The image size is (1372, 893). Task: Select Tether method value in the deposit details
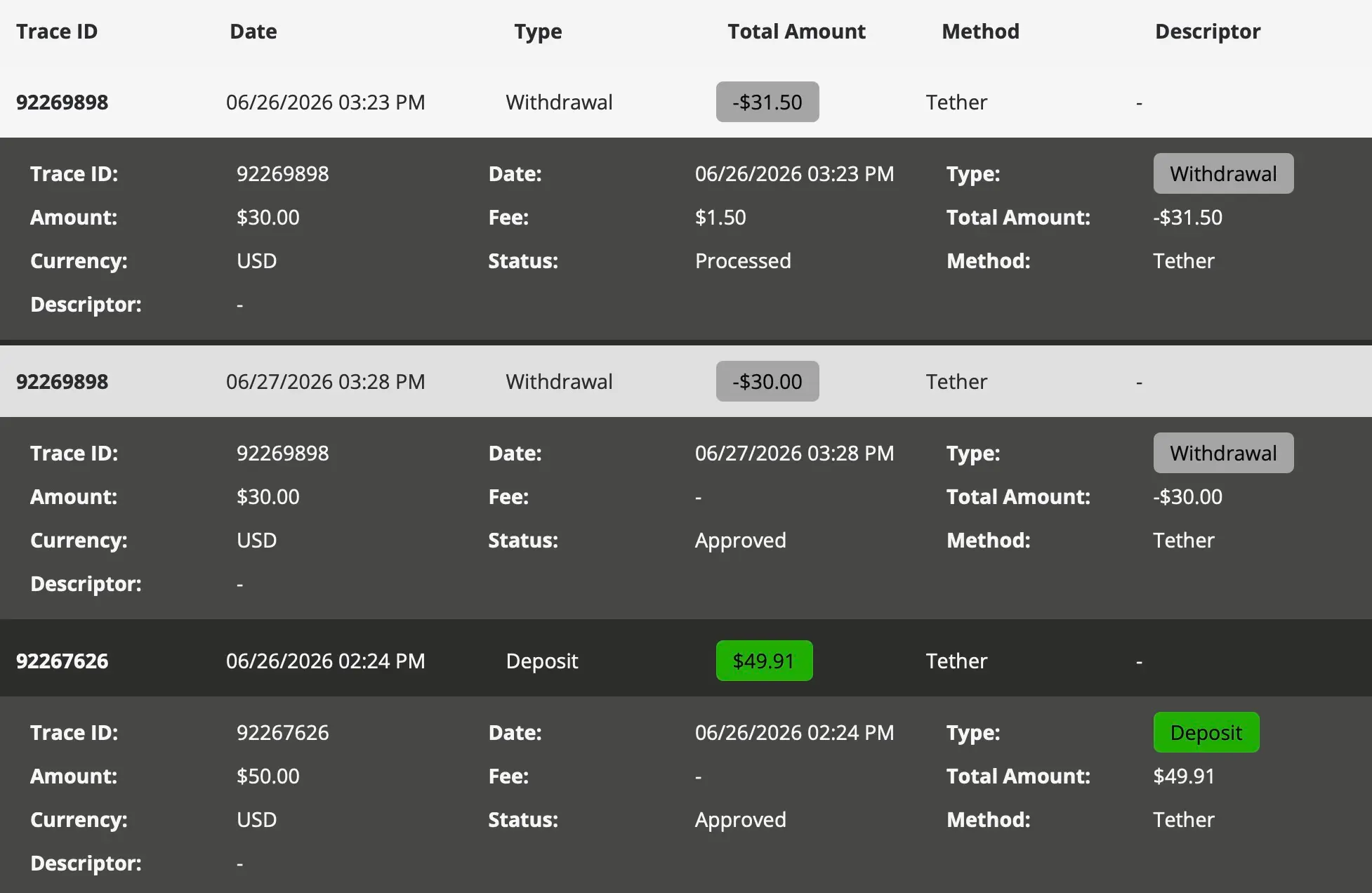click(x=1184, y=820)
